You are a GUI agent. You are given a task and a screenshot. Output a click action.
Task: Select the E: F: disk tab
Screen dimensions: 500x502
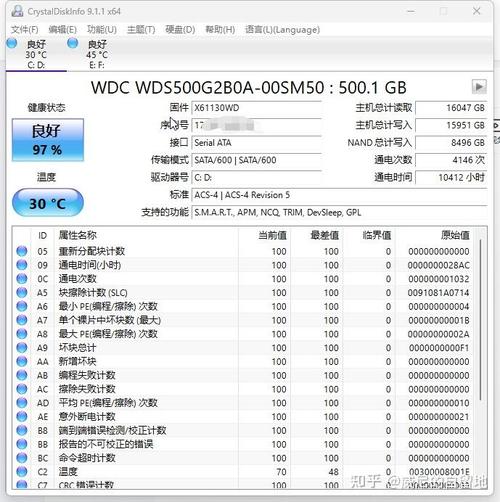97,54
